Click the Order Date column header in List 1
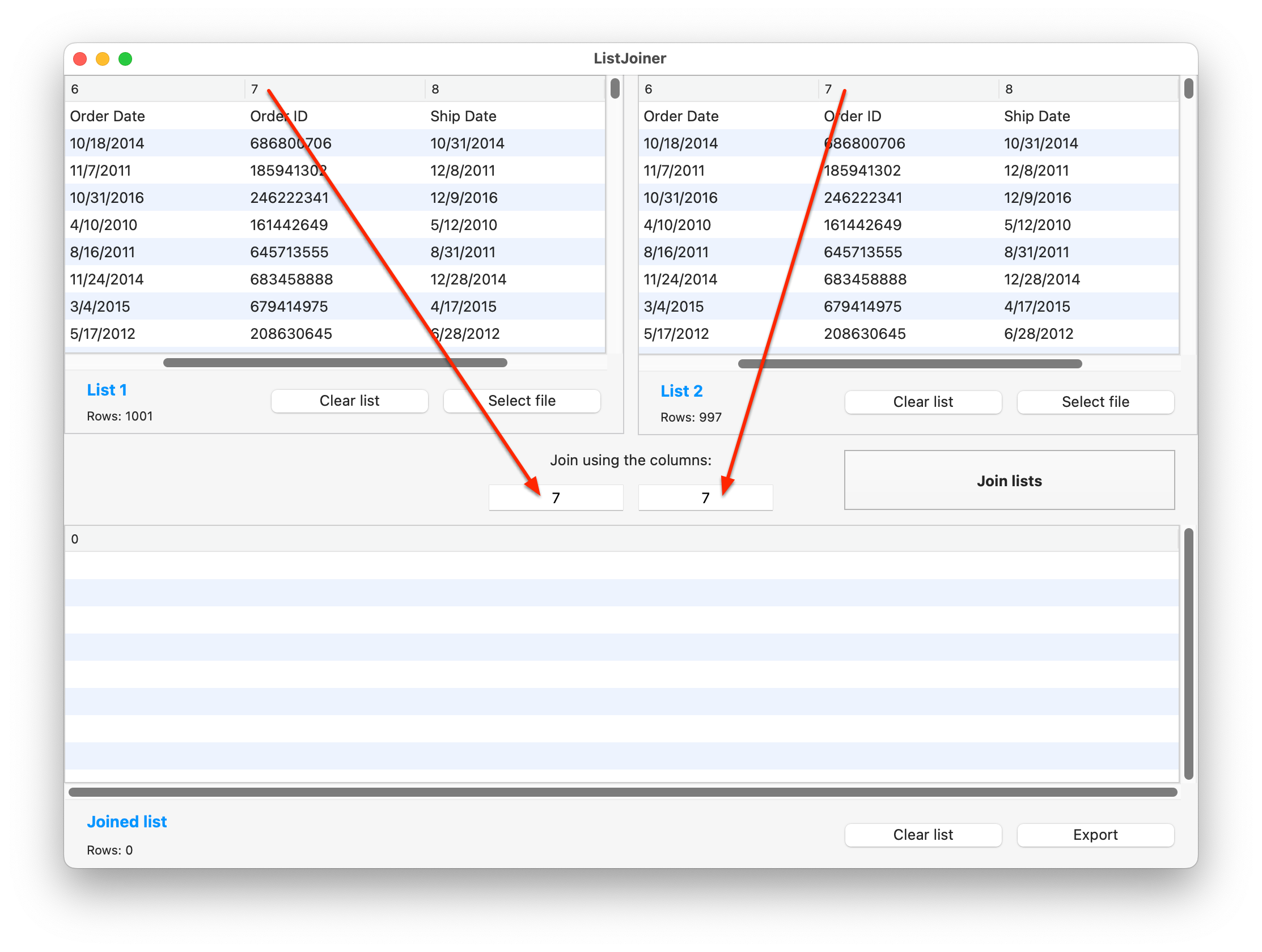The image size is (1262, 952). click(x=107, y=116)
